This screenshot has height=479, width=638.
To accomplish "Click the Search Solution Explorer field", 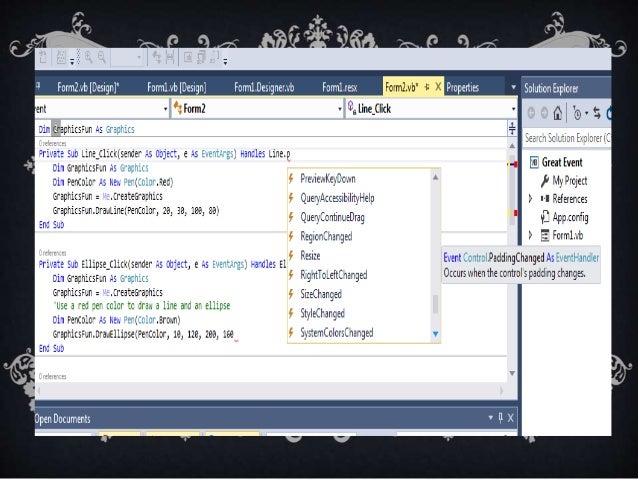I will click(x=568, y=137).
